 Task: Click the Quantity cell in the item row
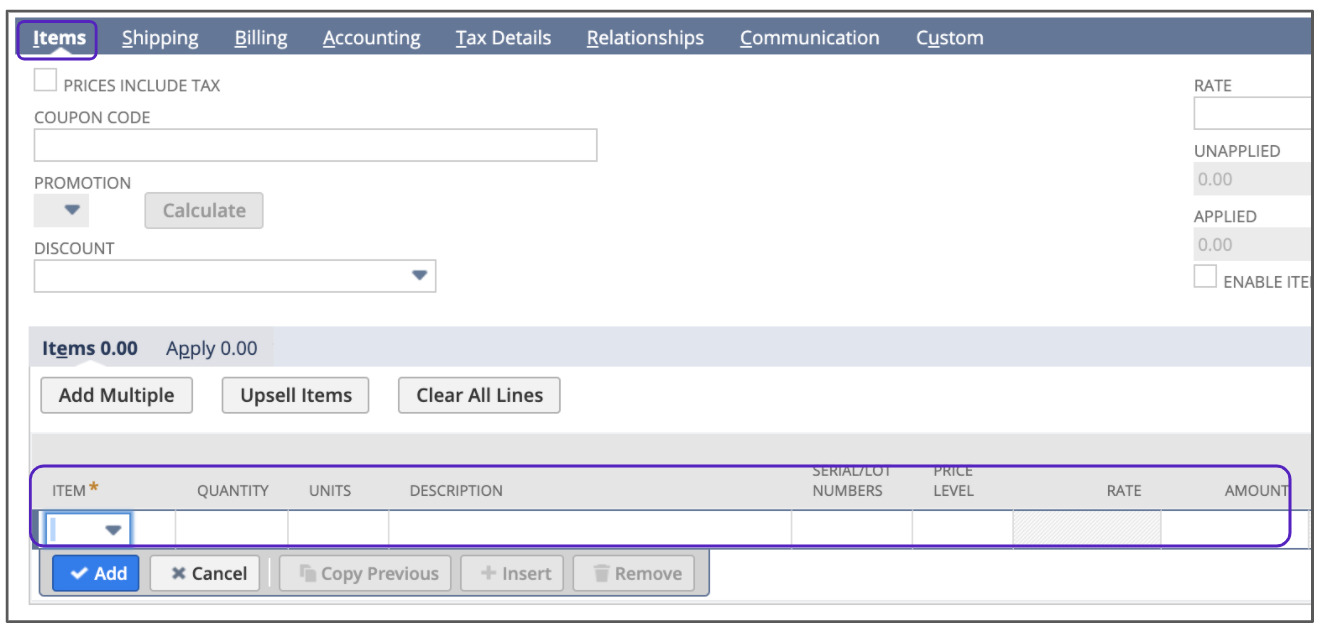point(232,529)
